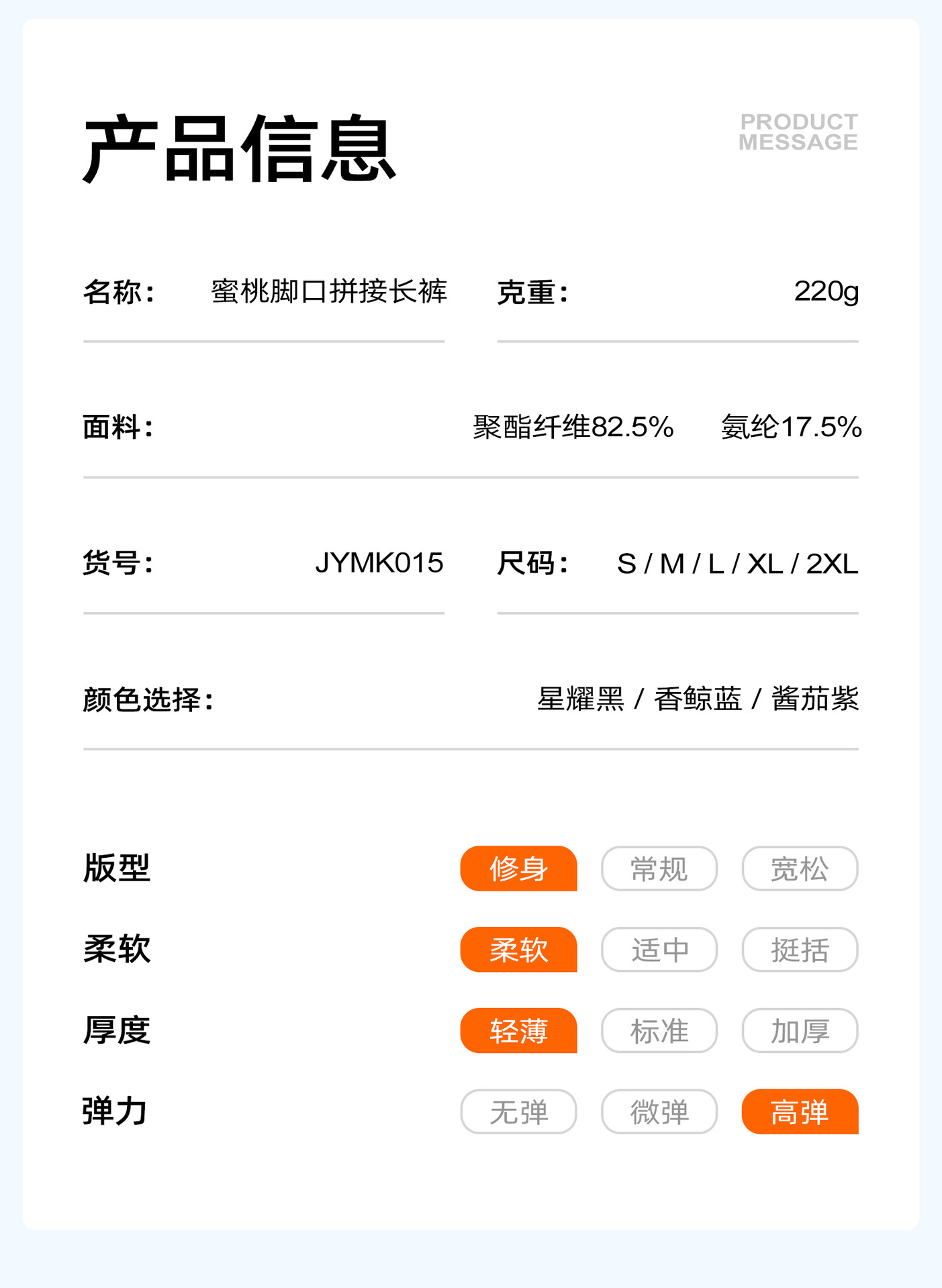Select the orange 柔软 softness pill

518,950
